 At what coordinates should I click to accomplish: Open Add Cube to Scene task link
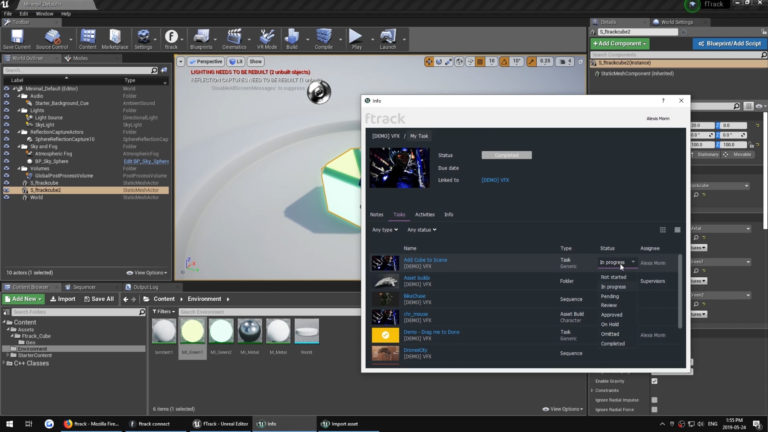pyautogui.click(x=425, y=260)
